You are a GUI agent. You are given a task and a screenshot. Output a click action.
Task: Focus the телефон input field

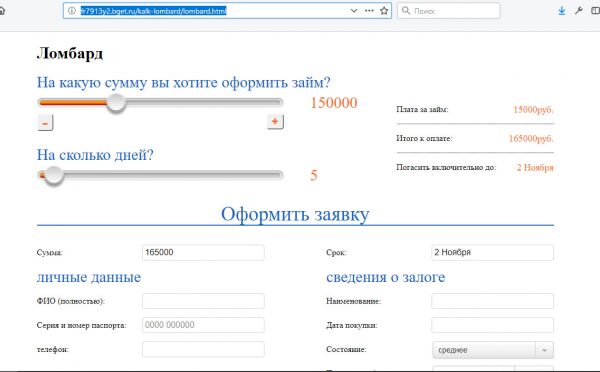(x=203, y=349)
